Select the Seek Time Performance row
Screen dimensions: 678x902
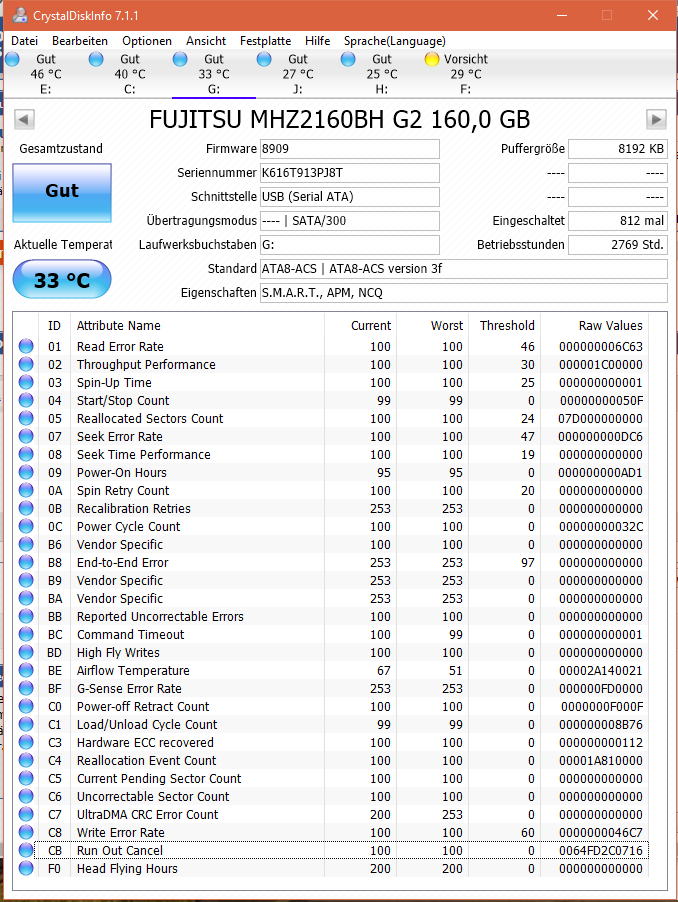pos(341,454)
